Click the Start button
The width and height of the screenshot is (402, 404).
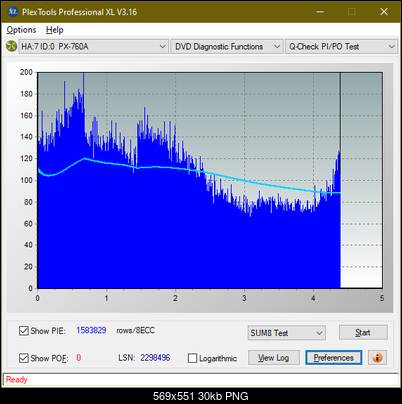(x=363, y=332)
